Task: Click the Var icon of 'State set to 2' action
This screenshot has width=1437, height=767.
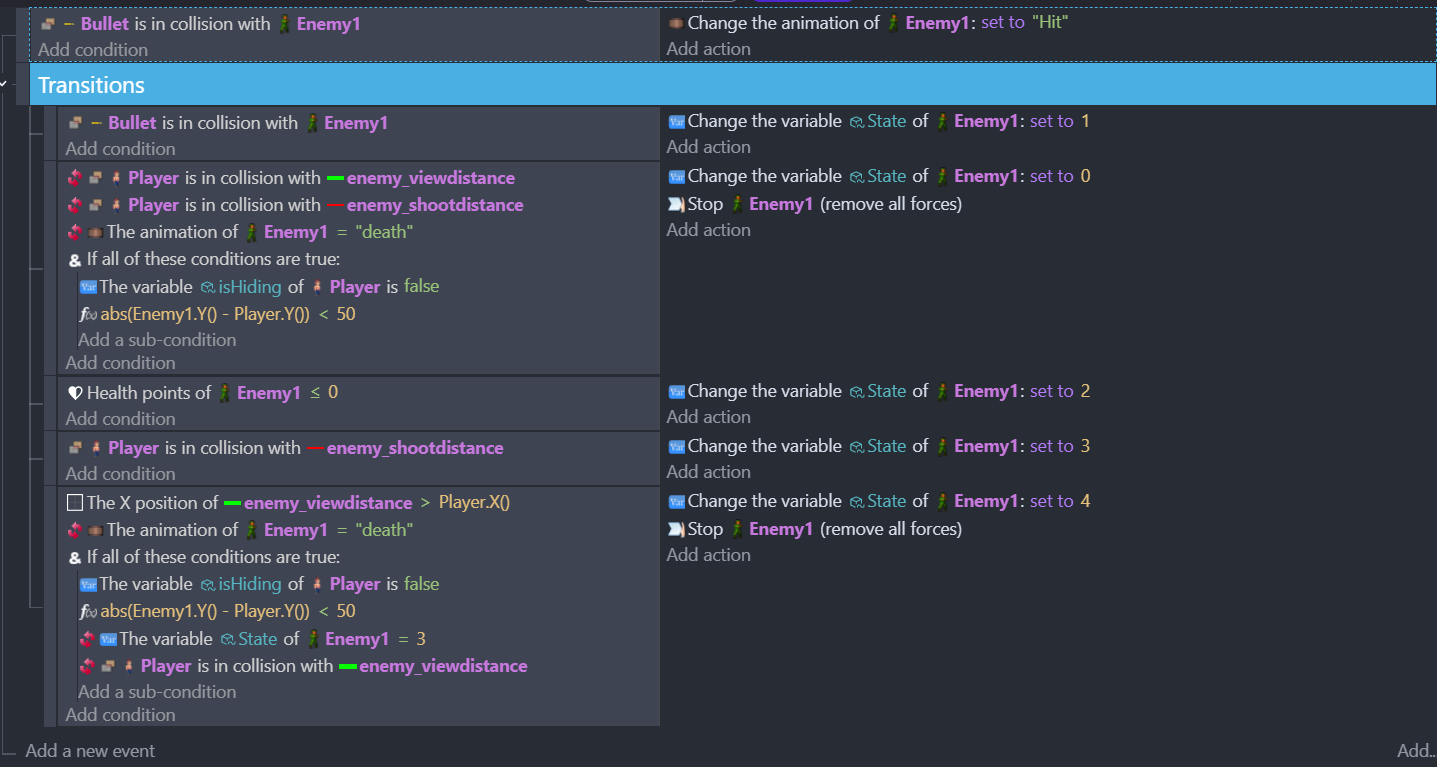Action: [676, 391]
